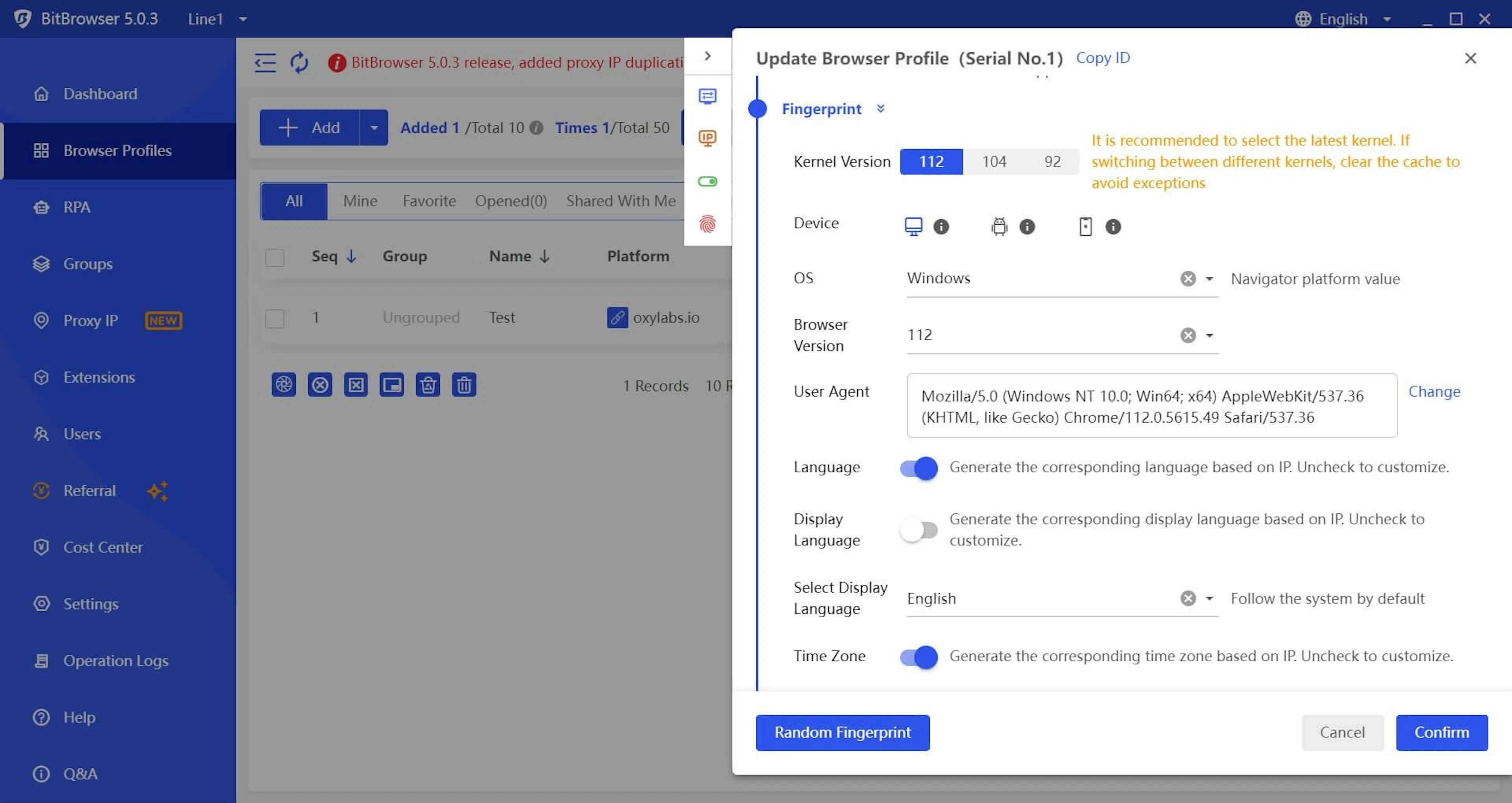
Task: Go to Browser Profiles section
Action: 117,151
